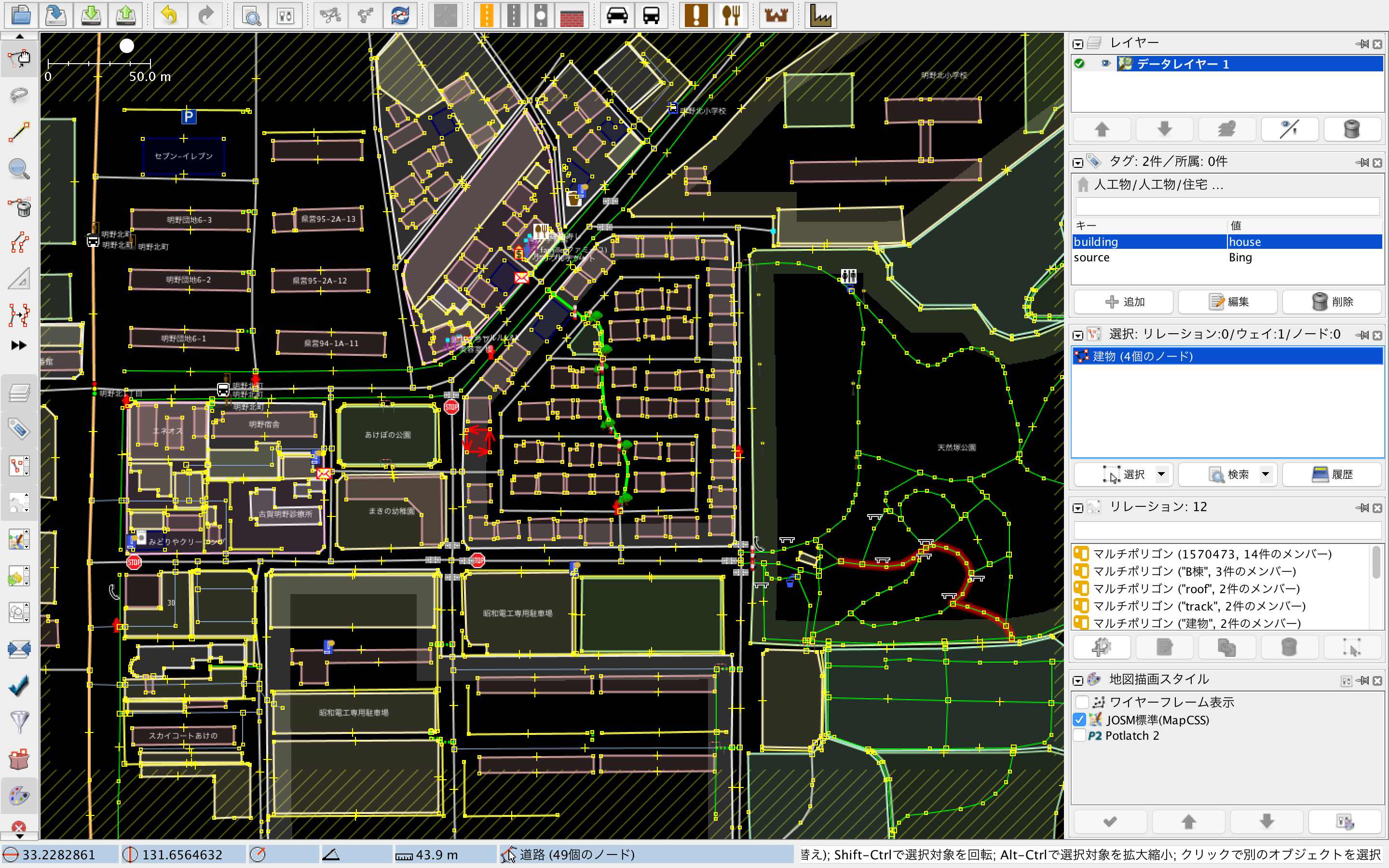Image resolution: width=1389 pixels, height=868 pixels.
Task: Open the 選択 dropdown in the selection panel
Action: point(1162,474)
